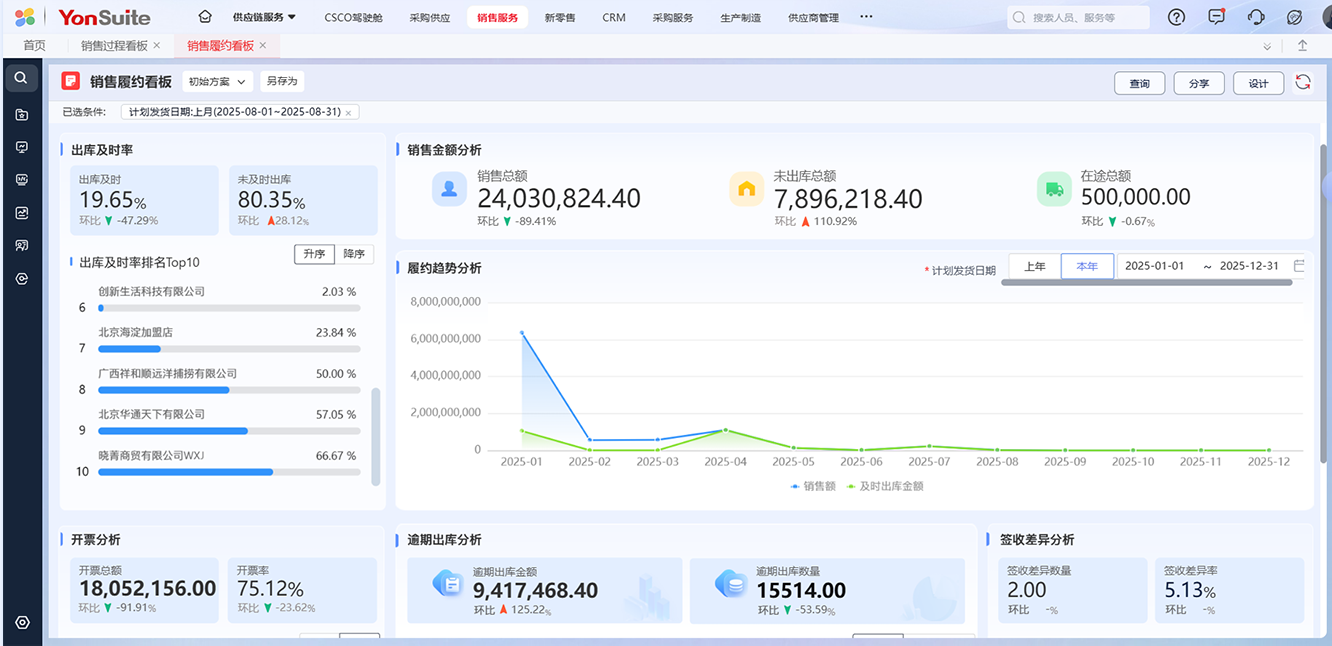Select 升序 ascending sort toggle
This screenshot has width=1332, height=646.
point(314,254)
